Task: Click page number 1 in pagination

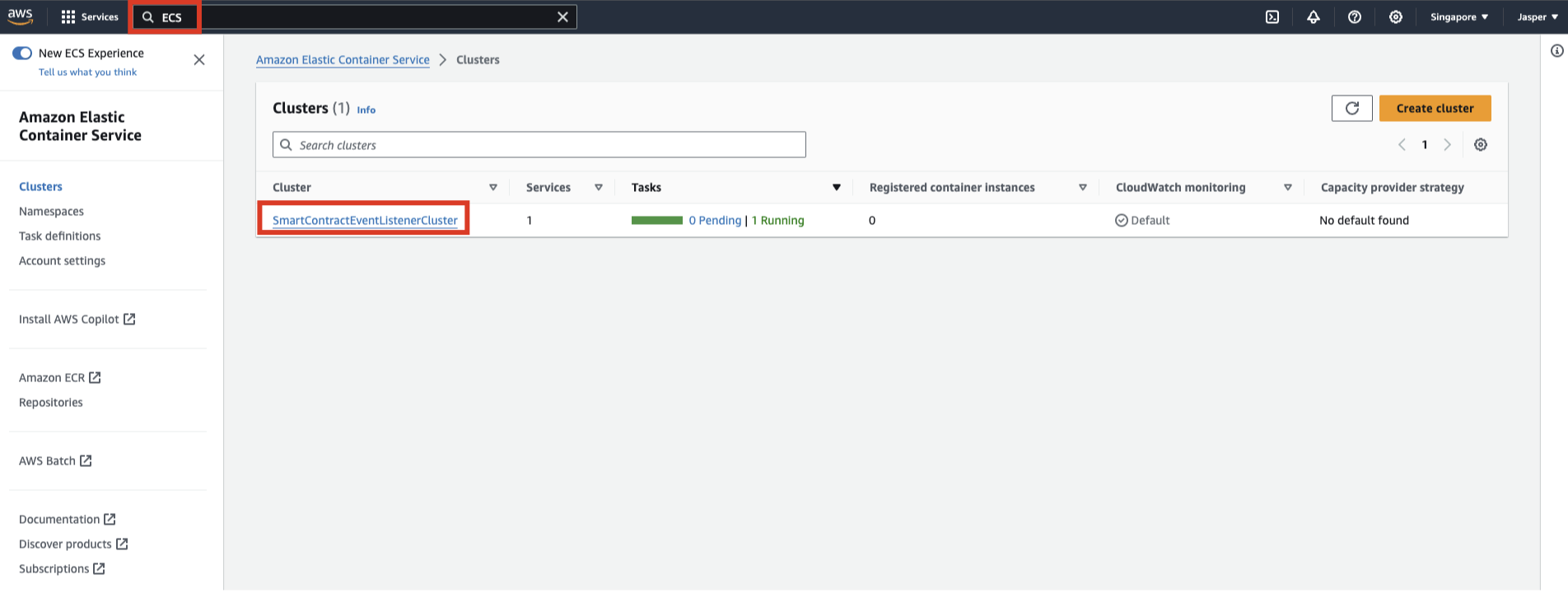Action: [x=1425, y=144]
